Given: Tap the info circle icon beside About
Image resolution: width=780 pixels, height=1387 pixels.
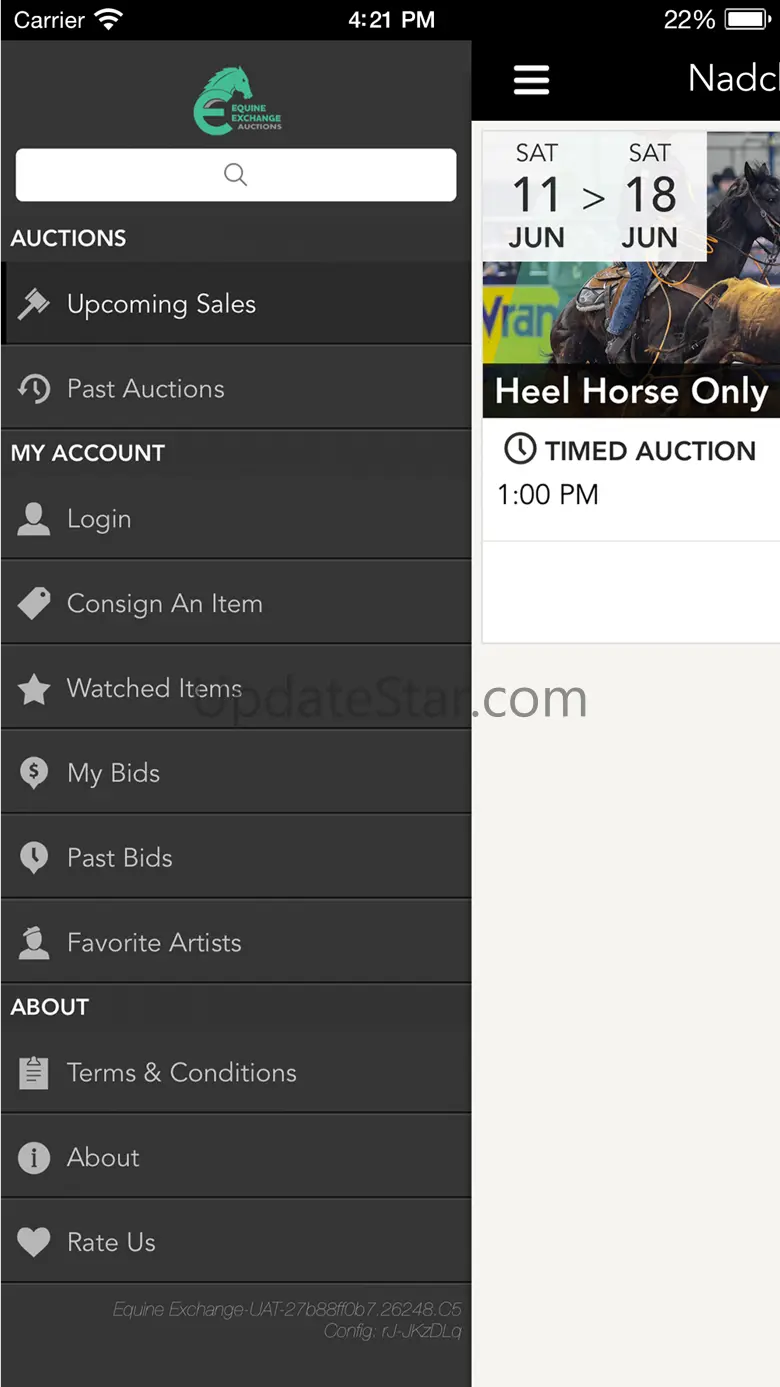Looking at the screenshot, I should (34, 1158).
